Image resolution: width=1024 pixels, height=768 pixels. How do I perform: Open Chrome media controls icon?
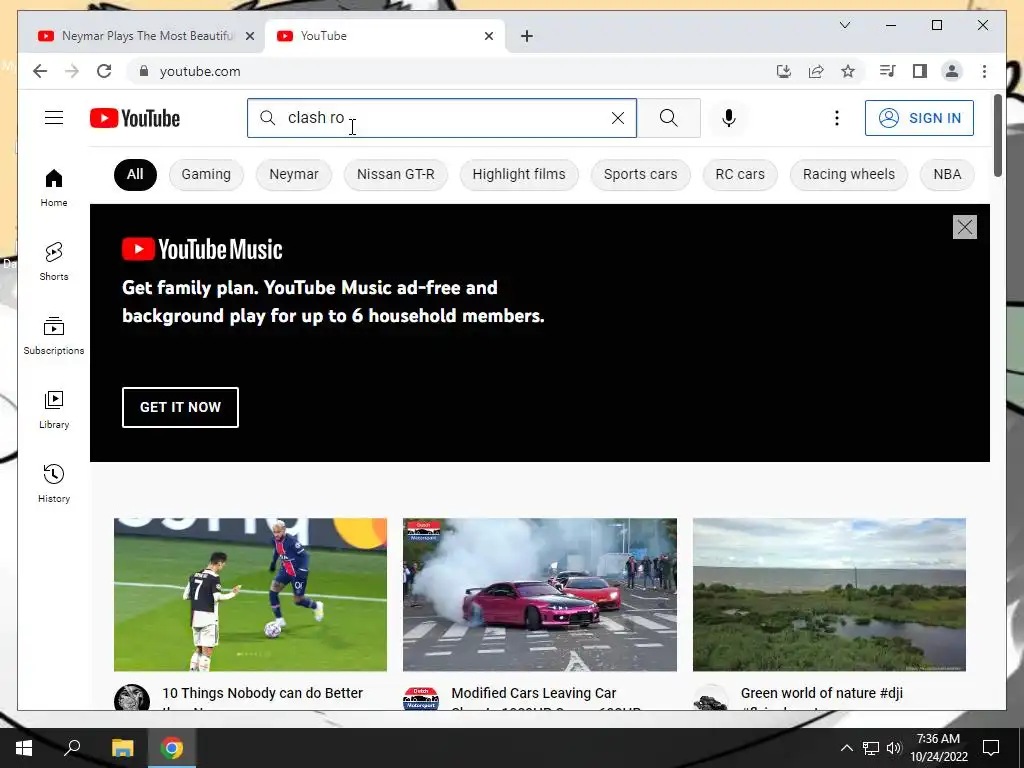(x=888, y=71)
